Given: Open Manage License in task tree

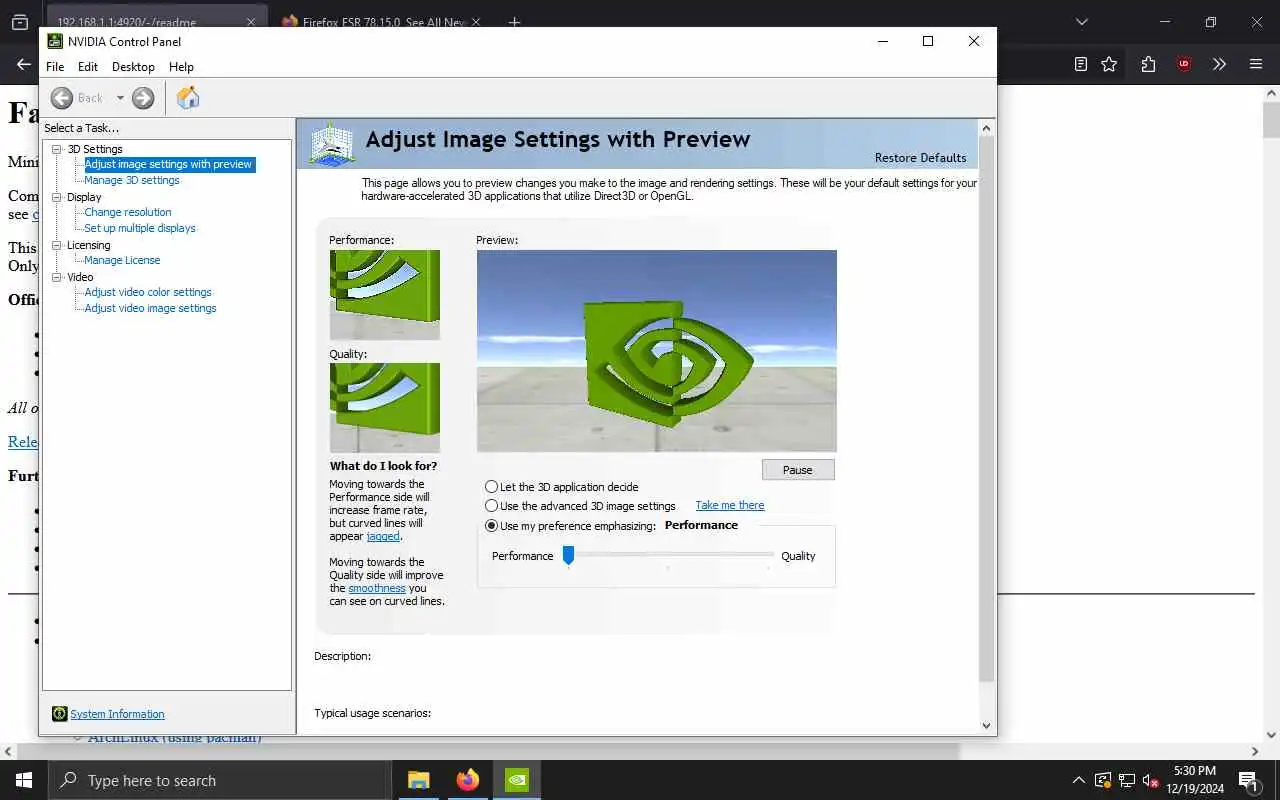Looking at the screenshot, I should (122, 260).
